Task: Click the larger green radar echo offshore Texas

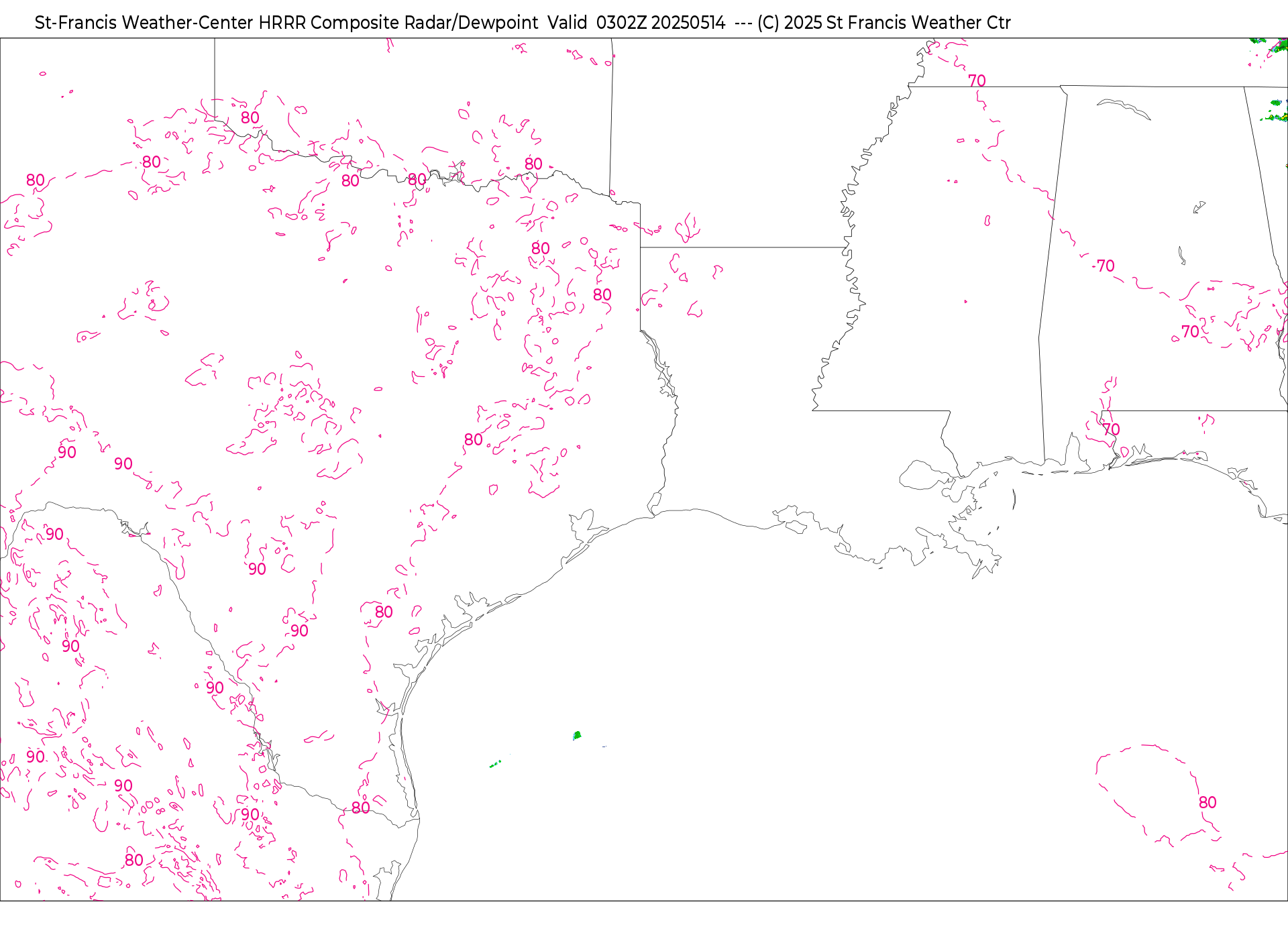Action: point(577,735)
